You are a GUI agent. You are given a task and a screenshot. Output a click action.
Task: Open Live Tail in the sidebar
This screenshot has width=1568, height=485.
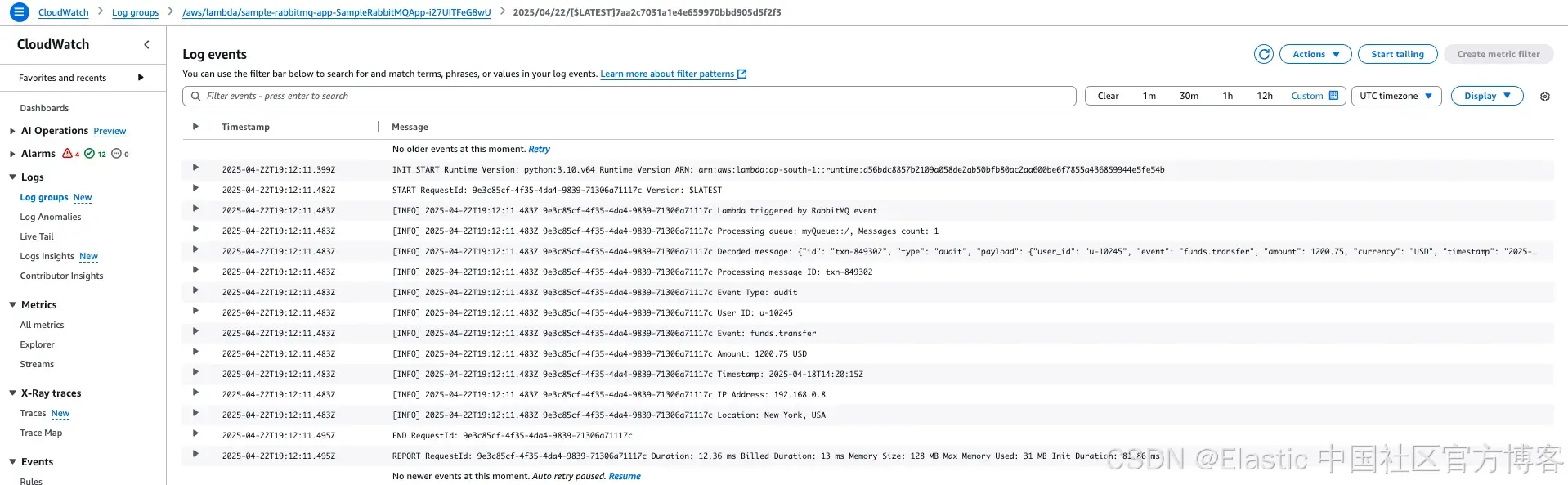[37, 236]
